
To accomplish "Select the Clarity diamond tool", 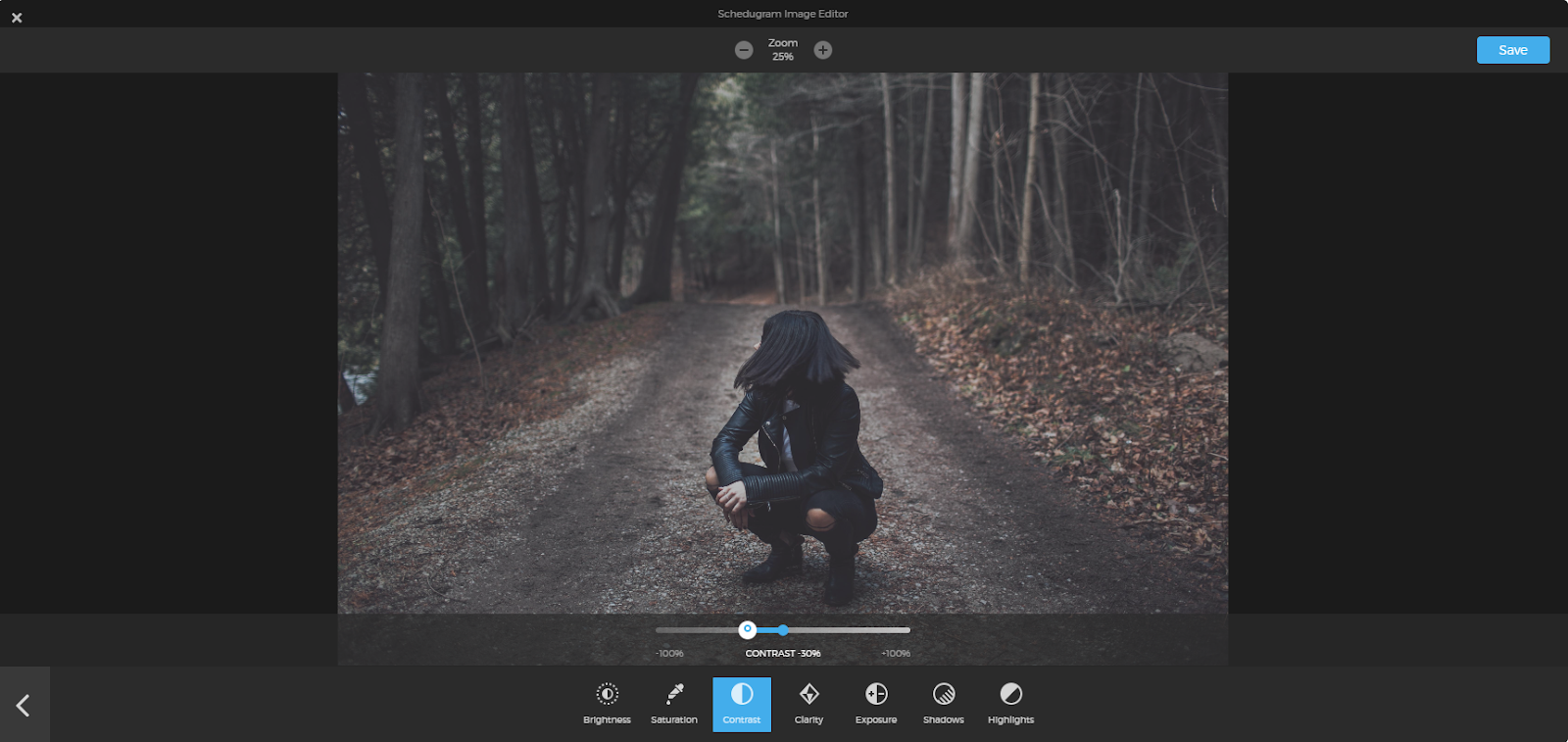I will pyautogui.click(x=808, y=704).
